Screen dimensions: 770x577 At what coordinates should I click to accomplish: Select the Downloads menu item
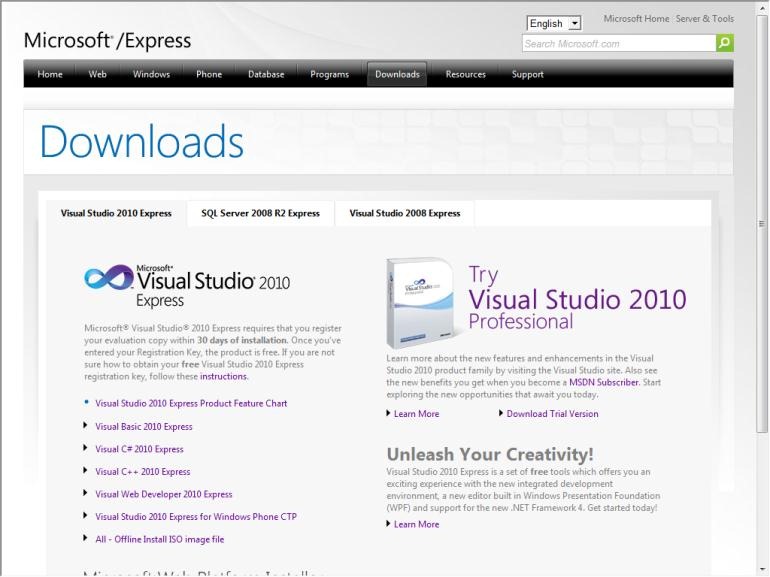click(x=397, y=74)
